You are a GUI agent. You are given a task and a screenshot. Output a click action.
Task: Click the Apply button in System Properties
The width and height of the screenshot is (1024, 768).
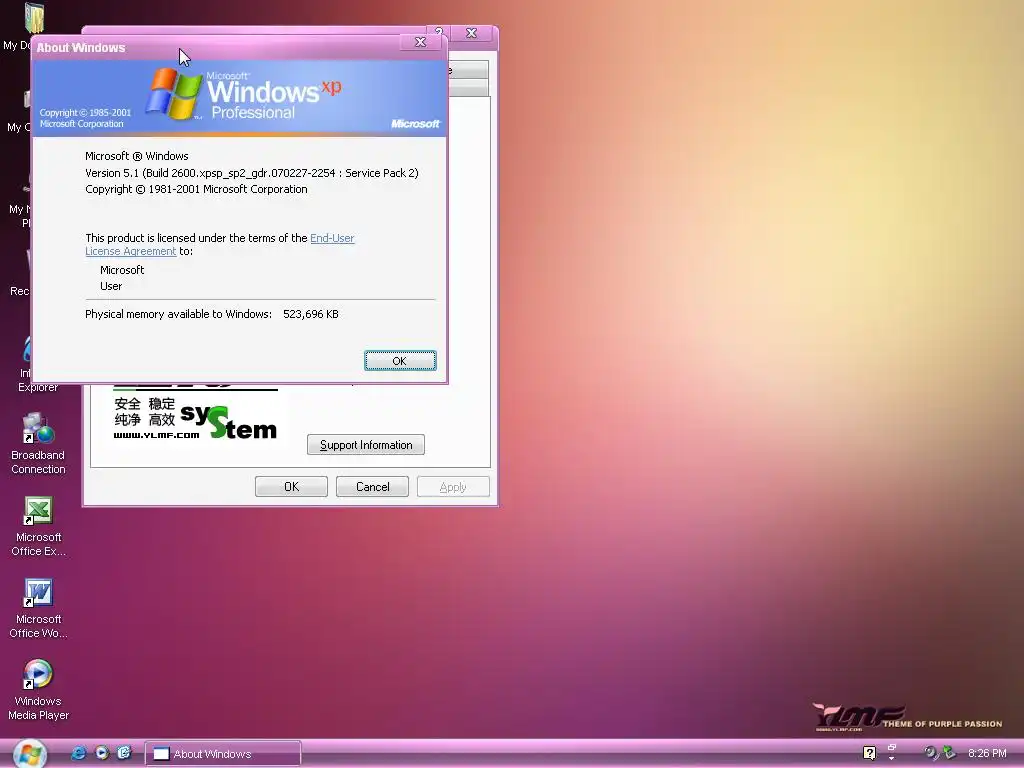(453, 487)
